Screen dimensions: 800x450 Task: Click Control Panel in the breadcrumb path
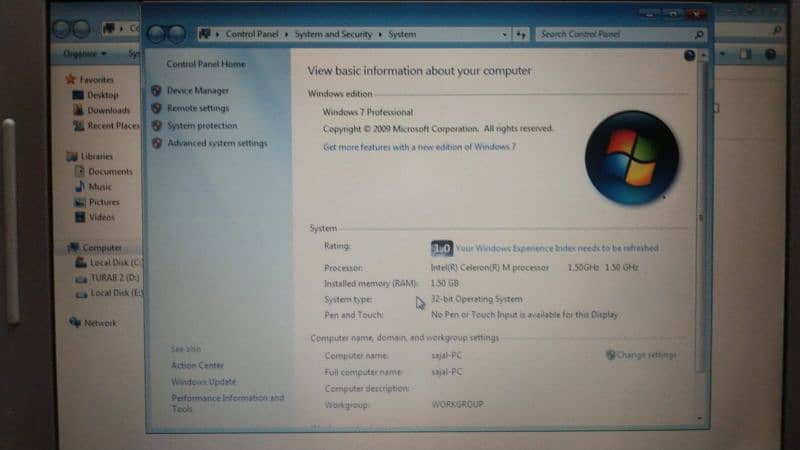[252, 34]
